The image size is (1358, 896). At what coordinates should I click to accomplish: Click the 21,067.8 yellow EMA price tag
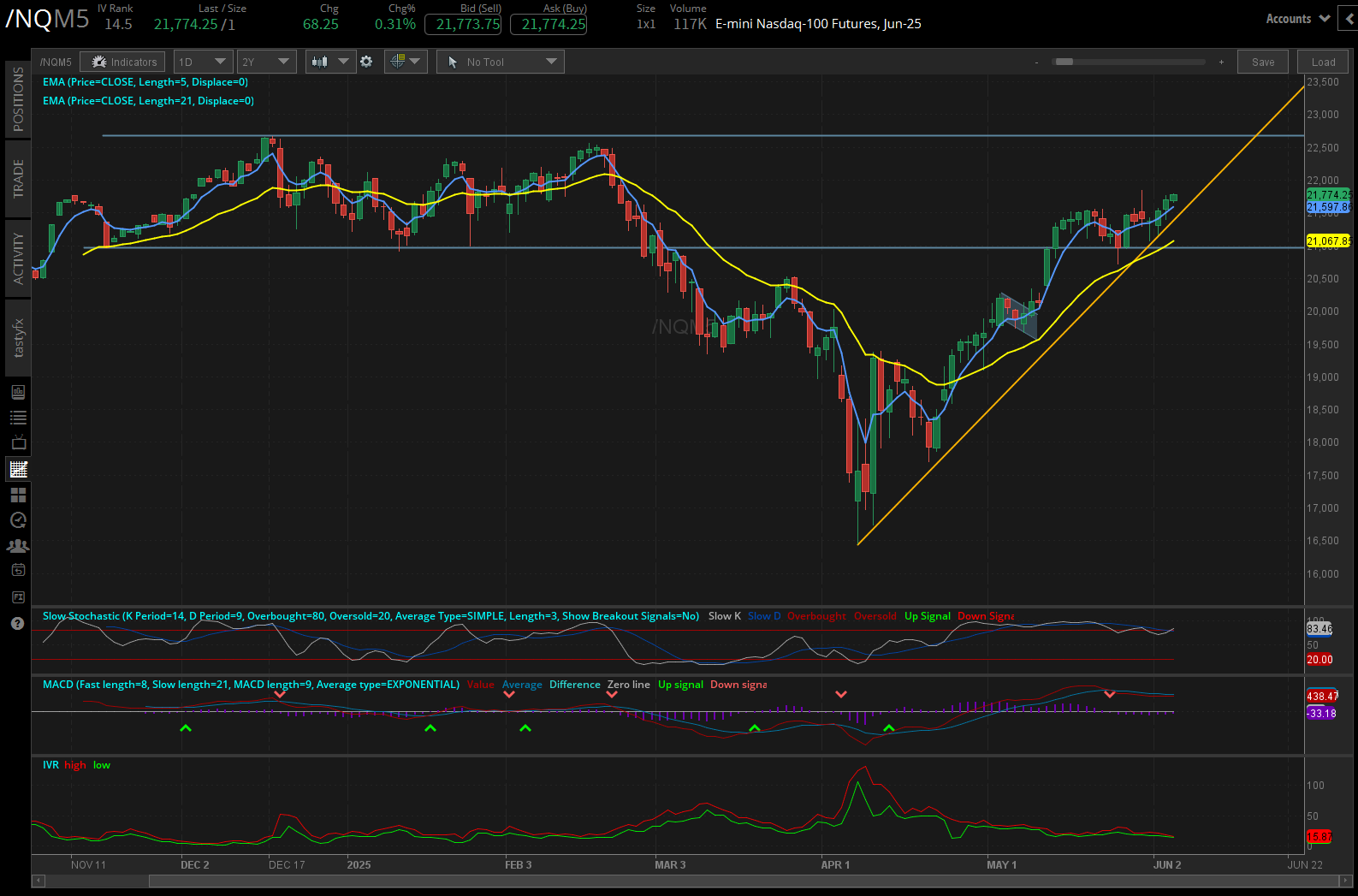pyautogui.click(x=1328, y=241)
